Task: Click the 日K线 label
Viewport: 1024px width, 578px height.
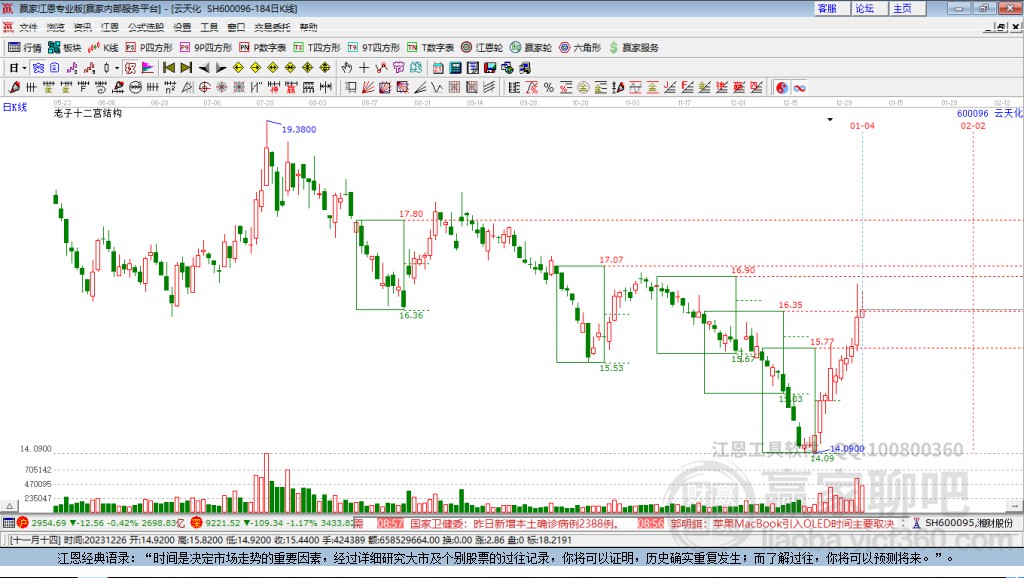Action: click(15, 107)
